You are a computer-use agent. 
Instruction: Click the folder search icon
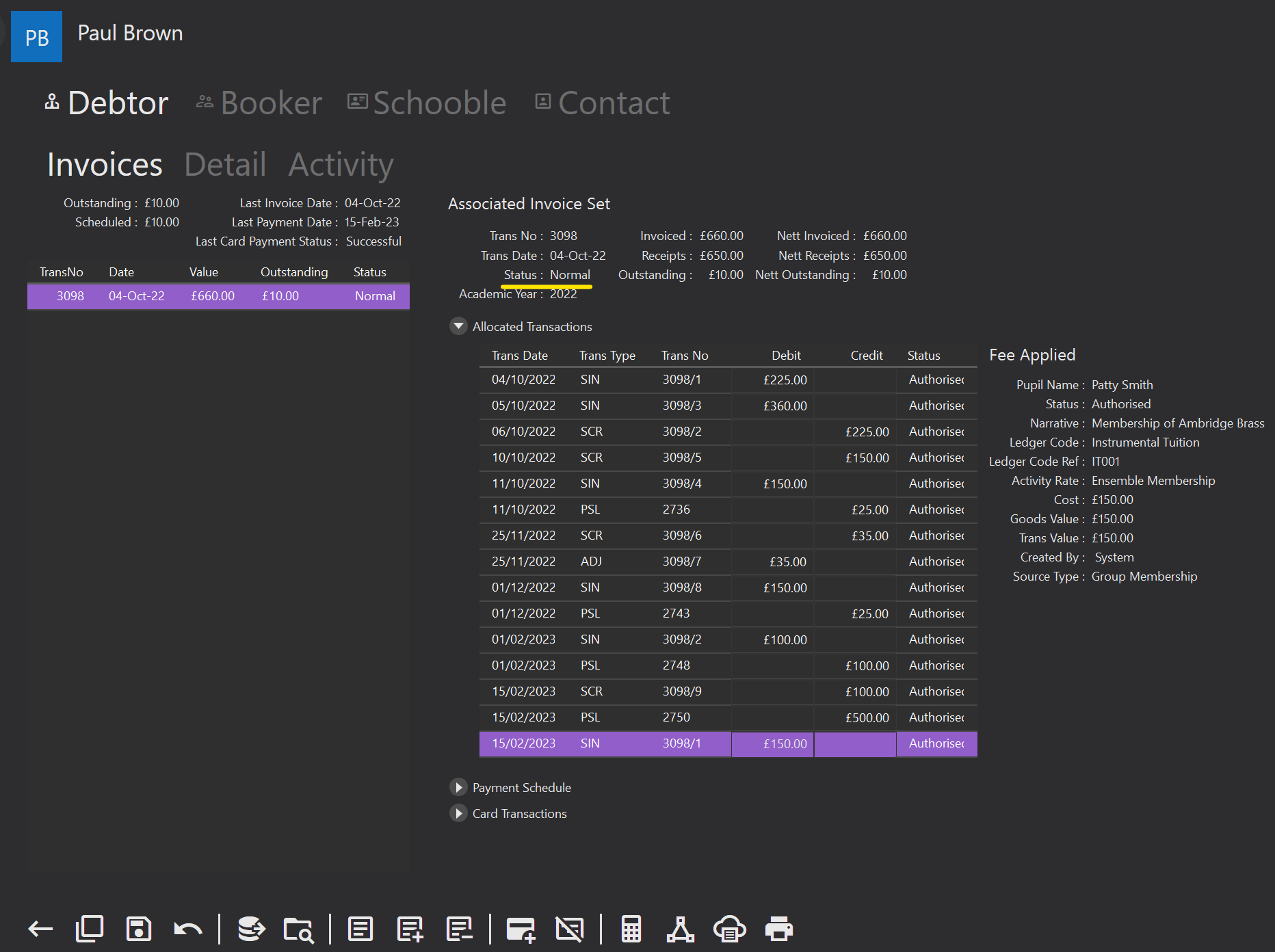(299, 929)
